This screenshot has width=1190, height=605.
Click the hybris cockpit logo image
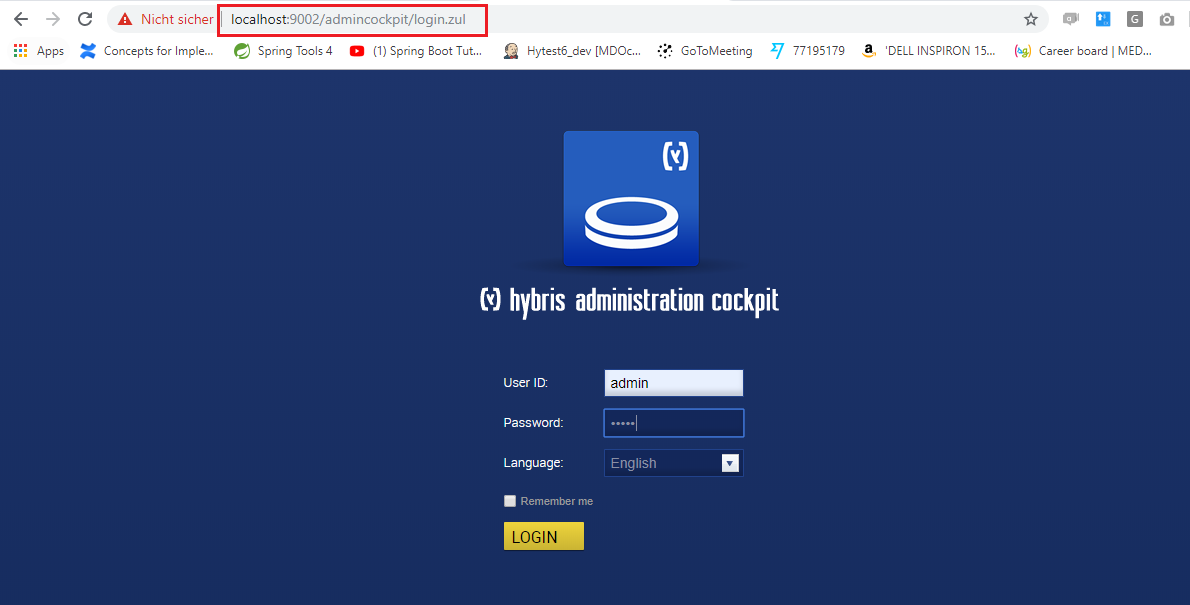tap(631, 199)
